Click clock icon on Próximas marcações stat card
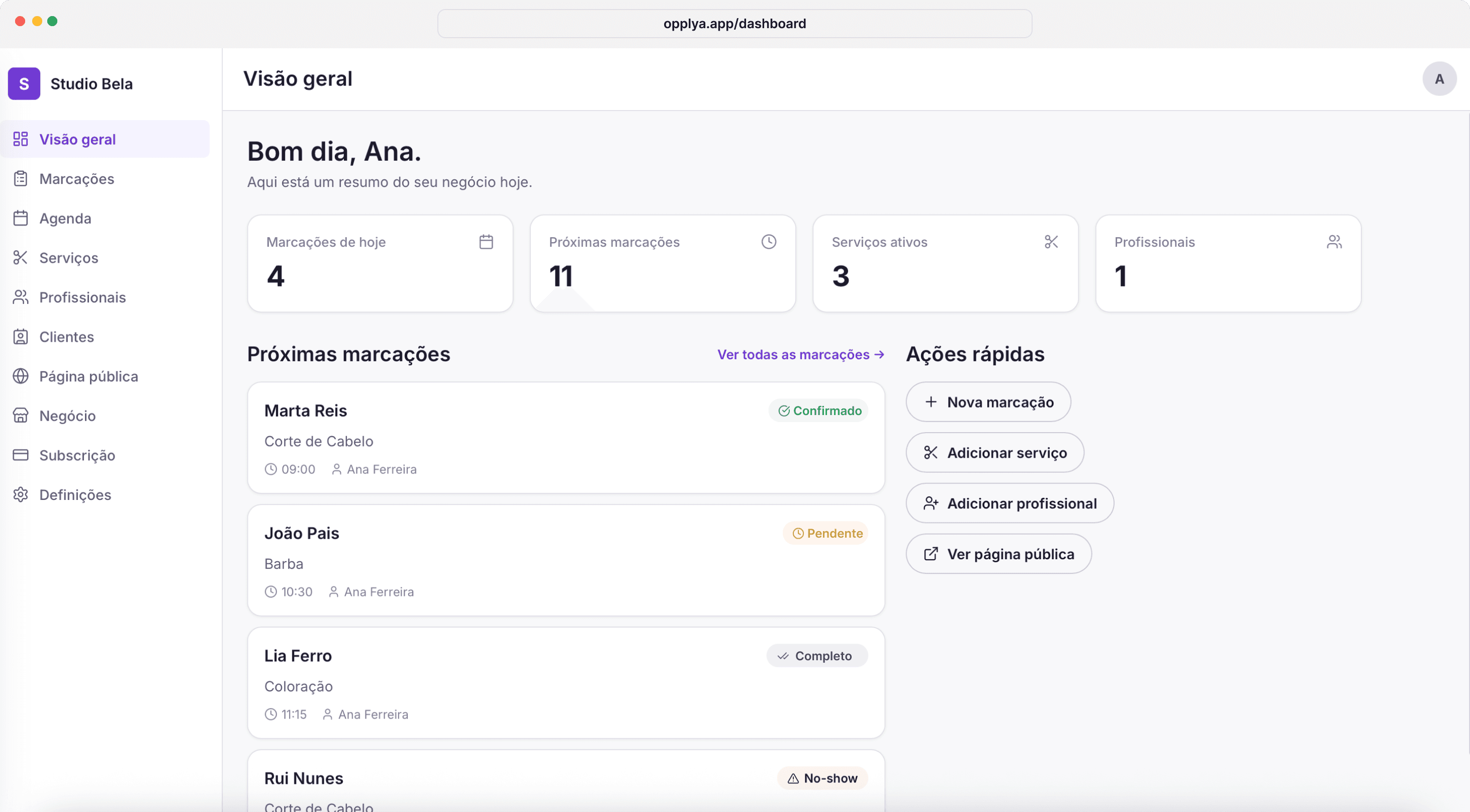The image size is (1470, 812). (769, 242)
